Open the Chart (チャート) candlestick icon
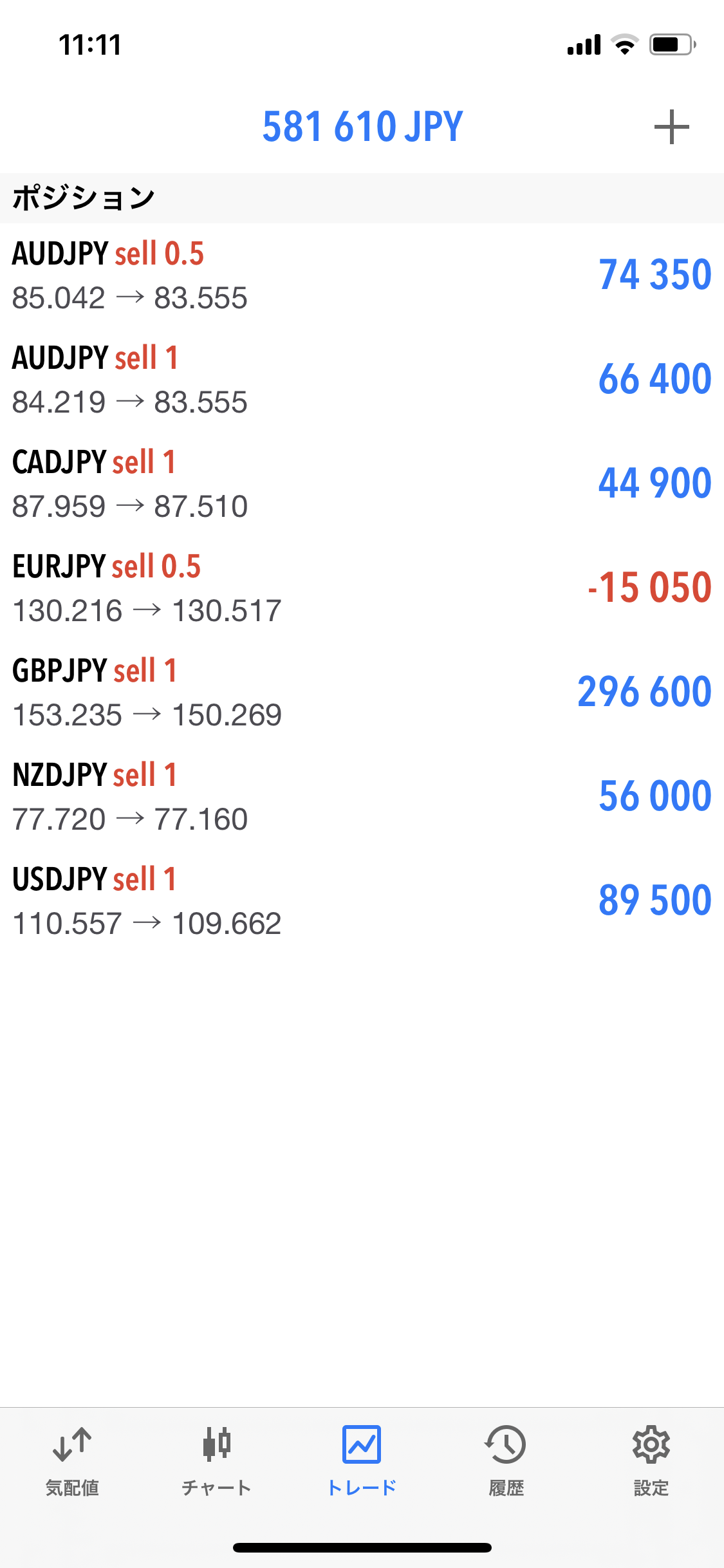Viewport: 724px width, 1568px height. pyautogui.click(x=216, y=1444)
